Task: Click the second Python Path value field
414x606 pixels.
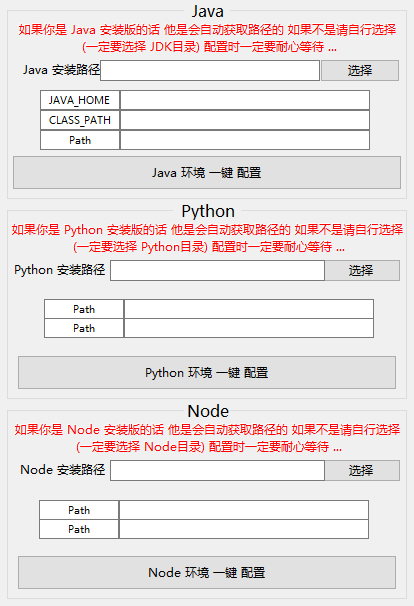Action: click(249, 328)
